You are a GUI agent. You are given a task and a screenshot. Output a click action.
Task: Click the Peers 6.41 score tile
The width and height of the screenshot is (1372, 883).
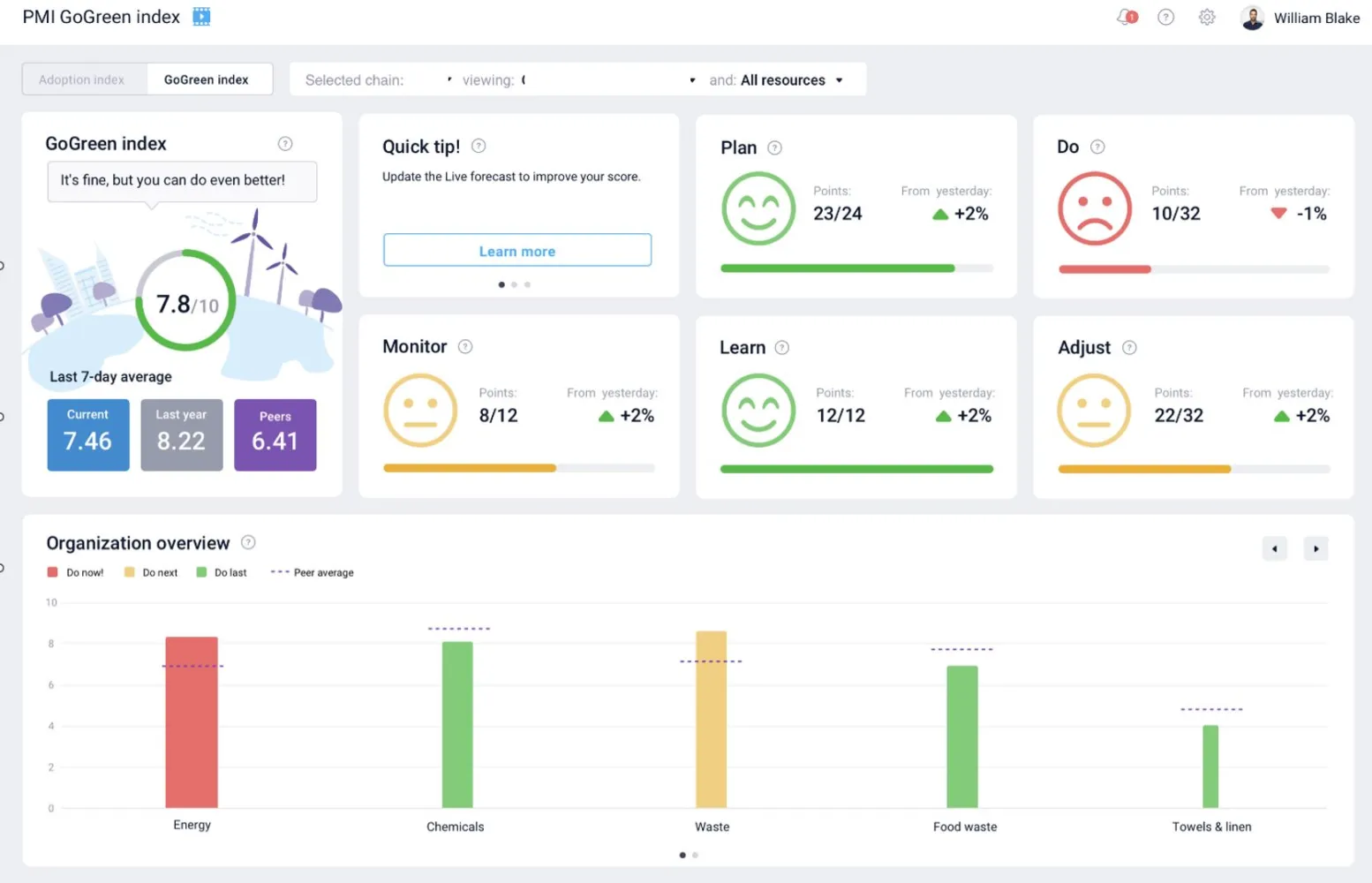tap(275, 434)
